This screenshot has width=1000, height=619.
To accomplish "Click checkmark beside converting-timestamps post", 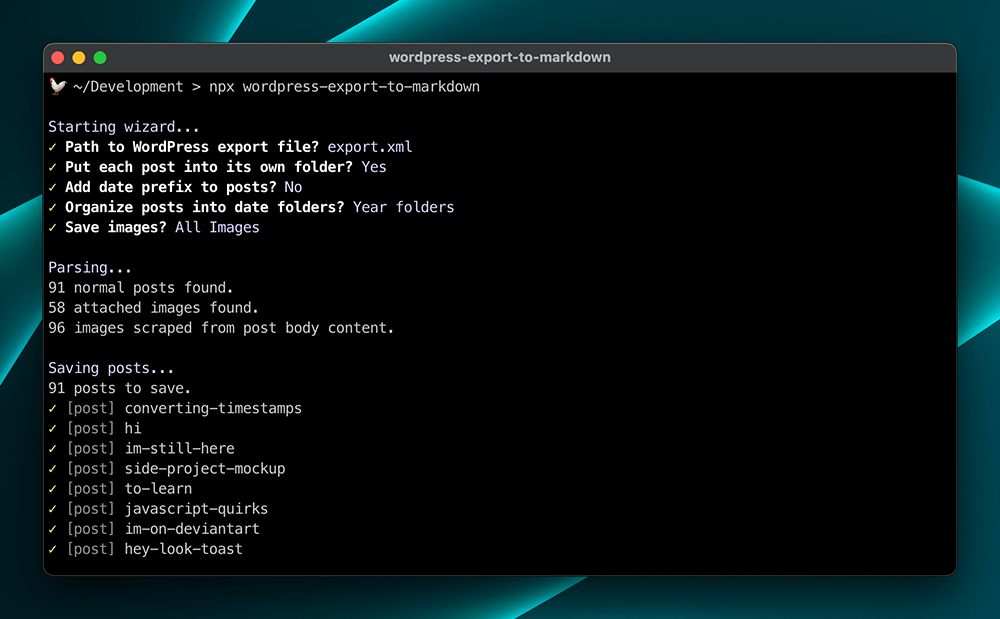I will pyautogui.click(x=53, y=409).
